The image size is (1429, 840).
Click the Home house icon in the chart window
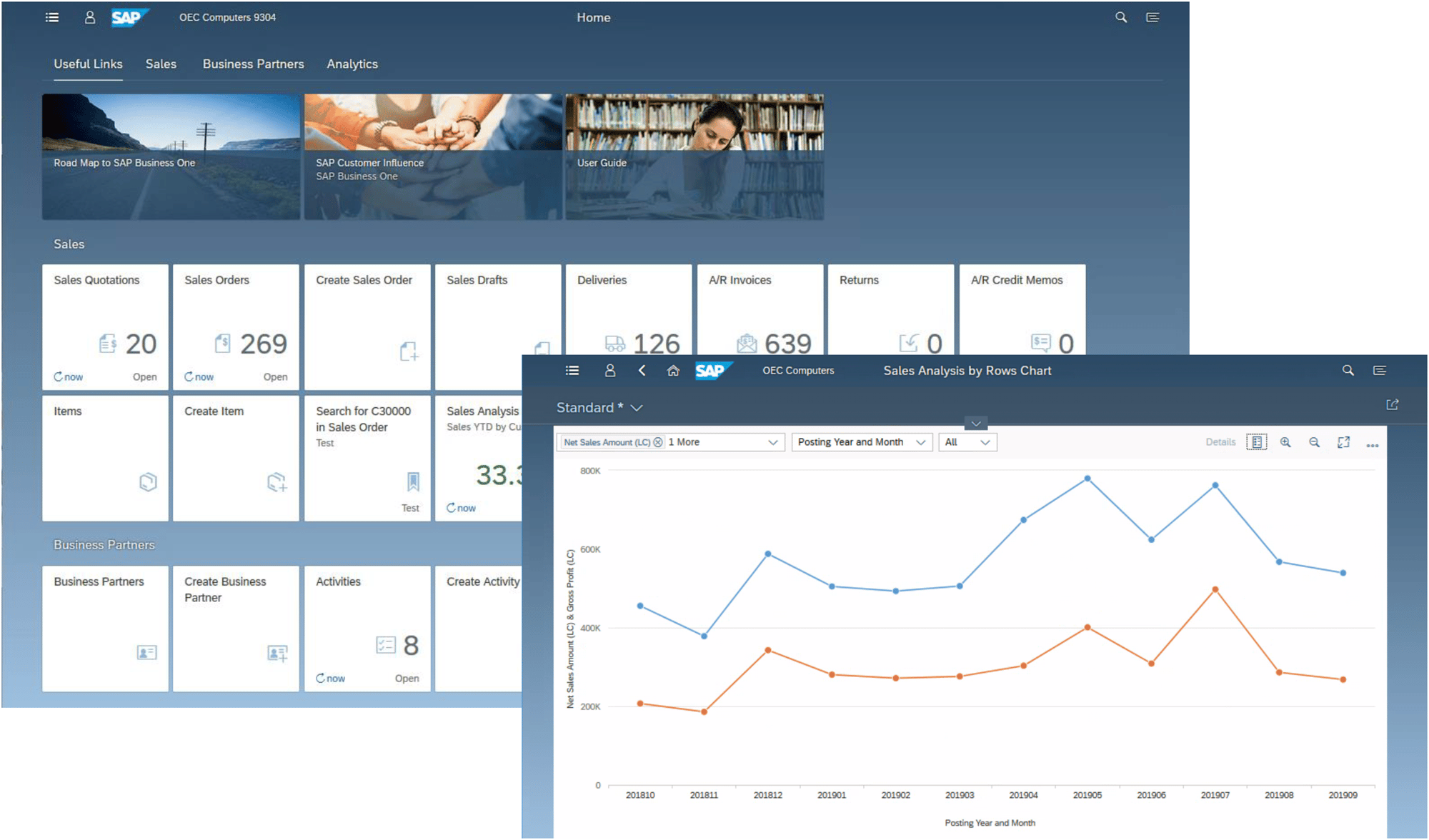pos(672,371)
